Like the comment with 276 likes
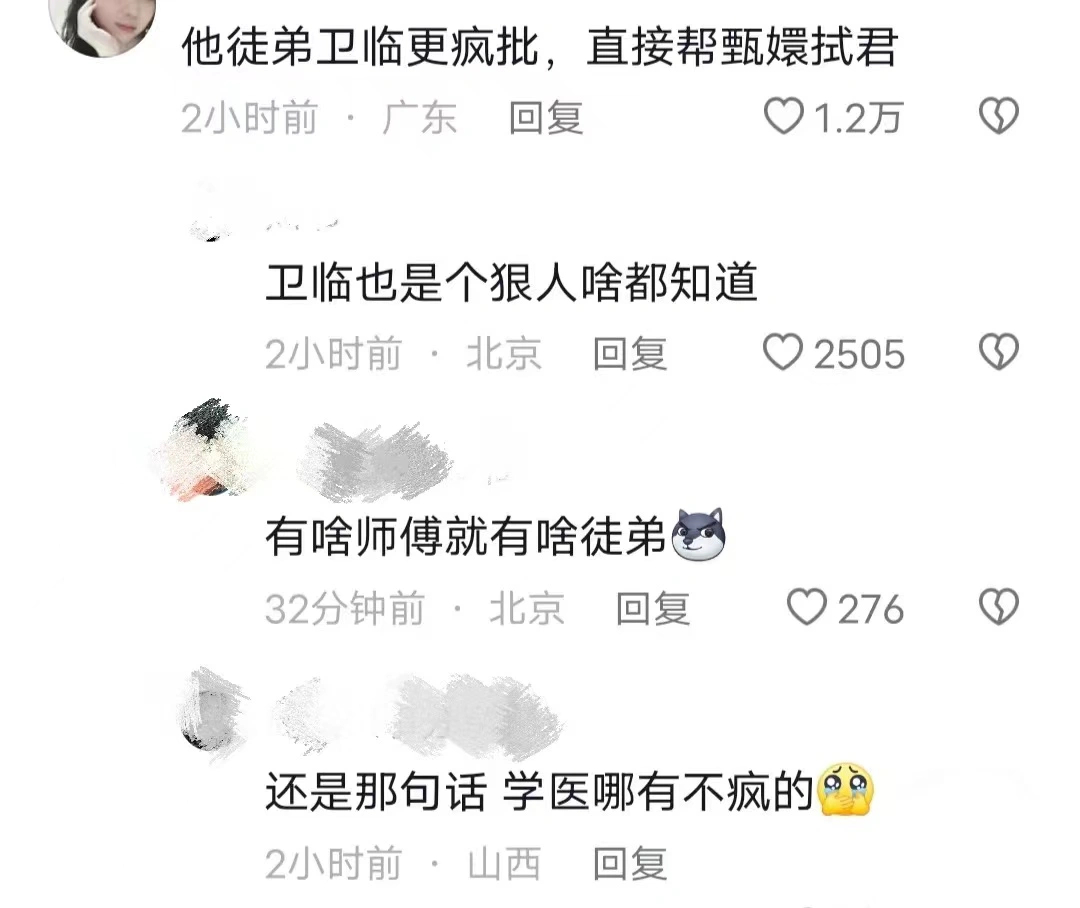1080x908 pixels. click(x=807, y=607)
